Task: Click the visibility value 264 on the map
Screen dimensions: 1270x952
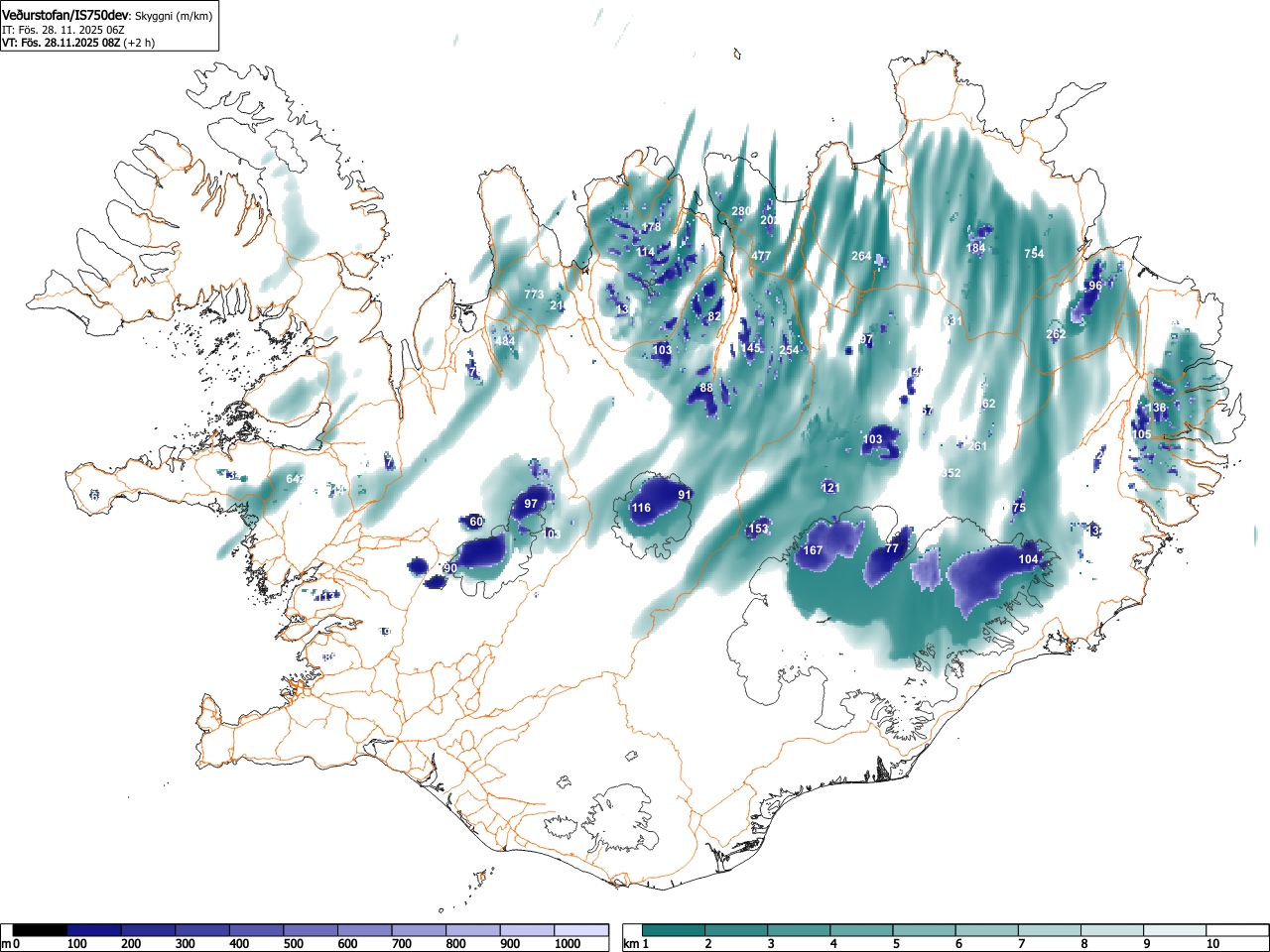Action: 861,256
